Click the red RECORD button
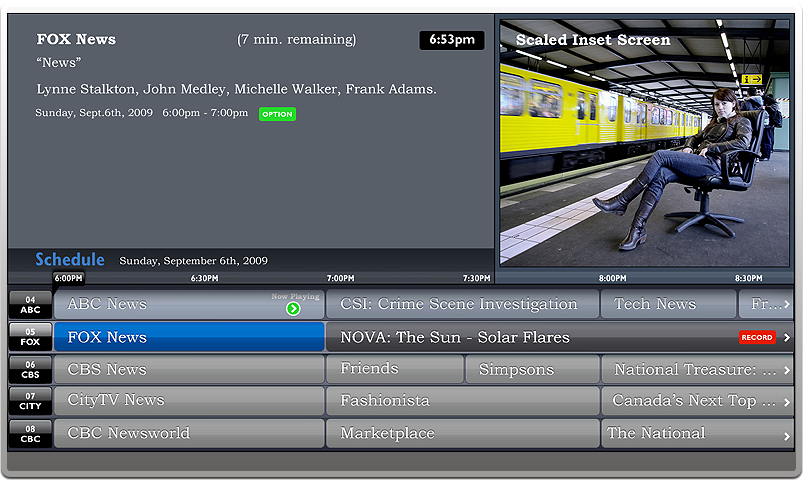This screenshot has height=480, width=803. pyautogui.click(x=757, y=337)
